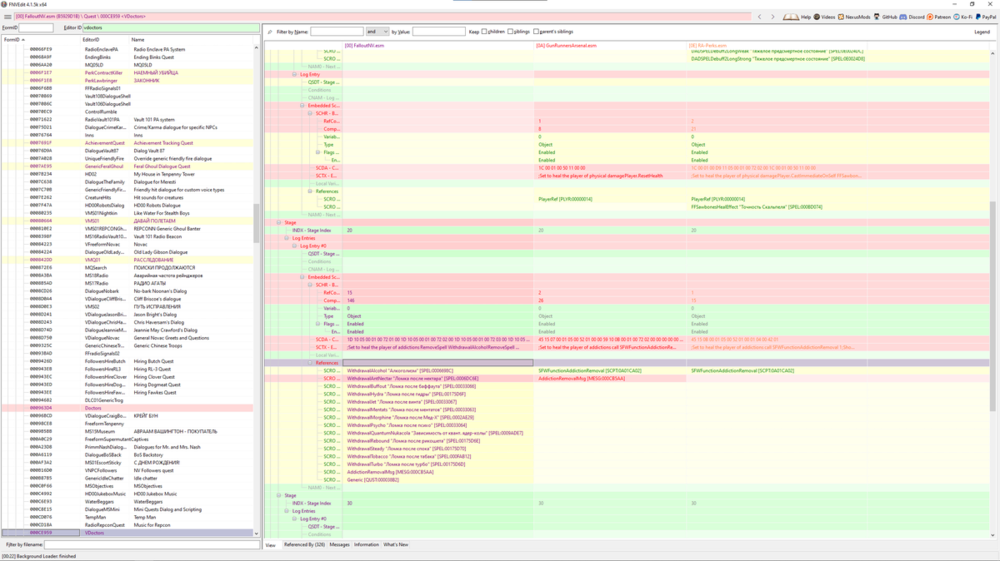Go back with the navigation arrow
The width and height of the screenshot is (1000, 561).
coord(760,17)
